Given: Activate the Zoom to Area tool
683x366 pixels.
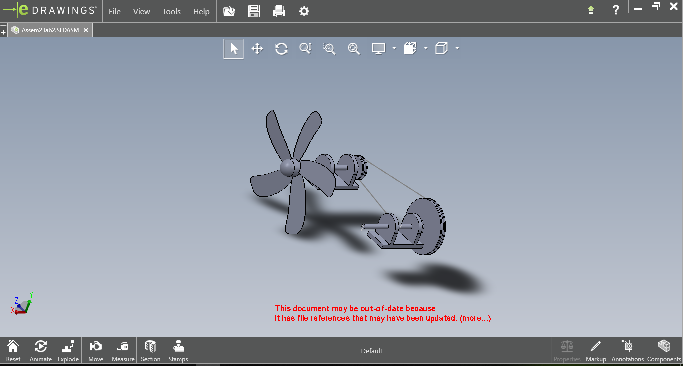Looking at the screenshot, I should coord(329,48).
